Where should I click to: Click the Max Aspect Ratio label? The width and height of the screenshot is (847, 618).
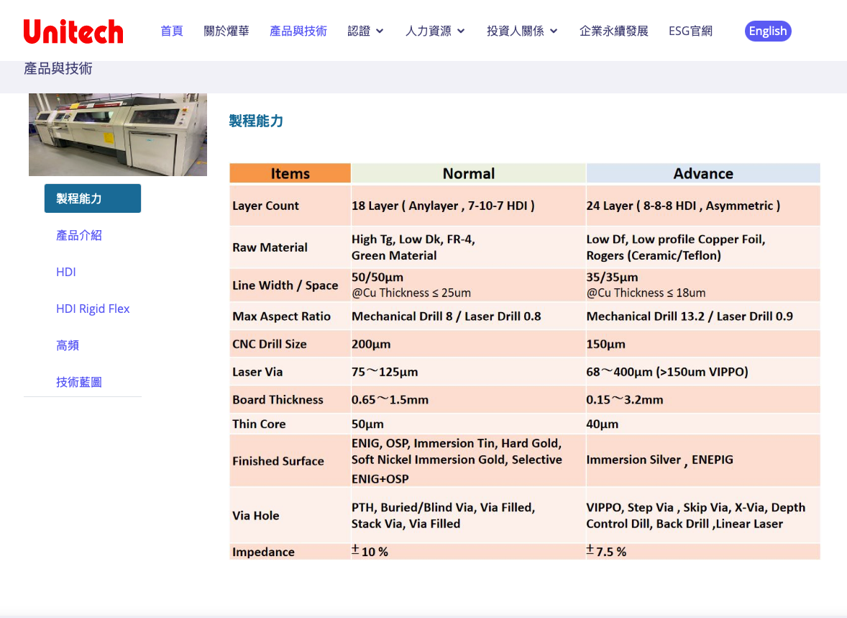pyautogui.click(x=281, y=317)
